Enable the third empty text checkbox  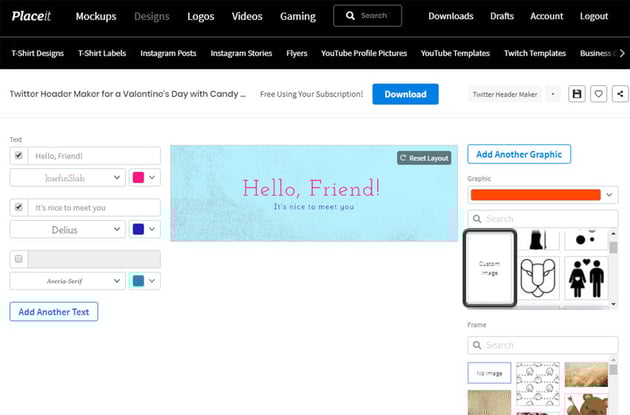coord(18,259)
